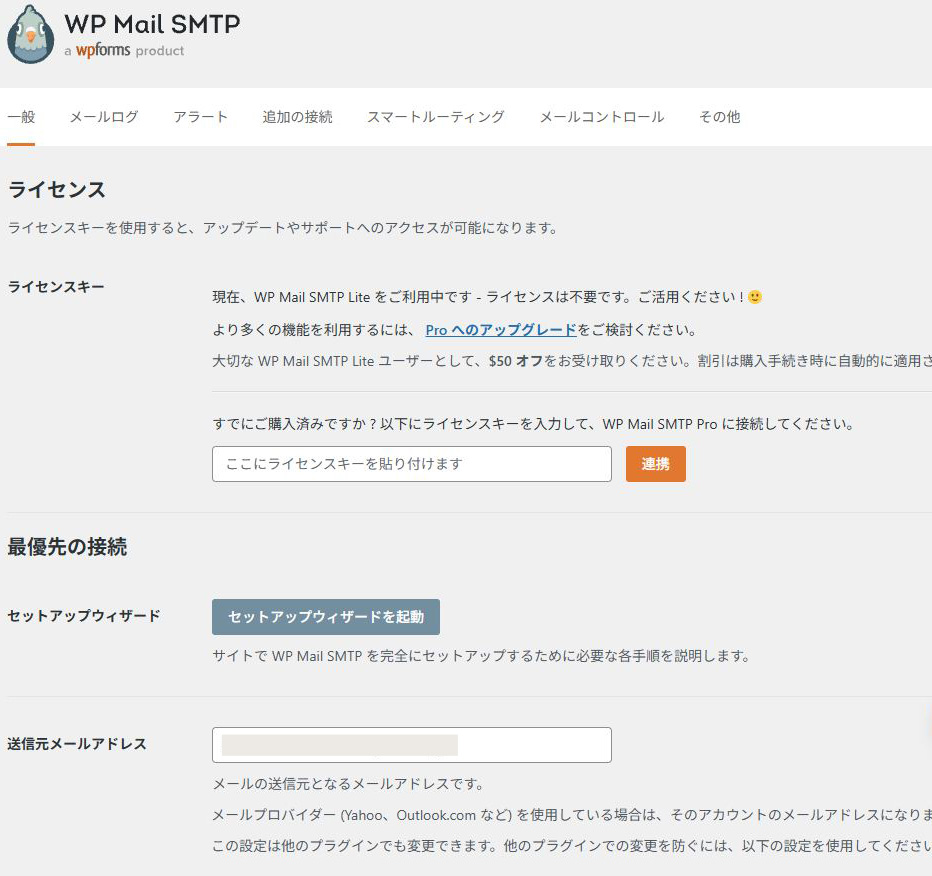Image resolution: width=932 pixels, height=876 pixels.
Task: Click the setup wizard description text
Action: pos(481,656)
